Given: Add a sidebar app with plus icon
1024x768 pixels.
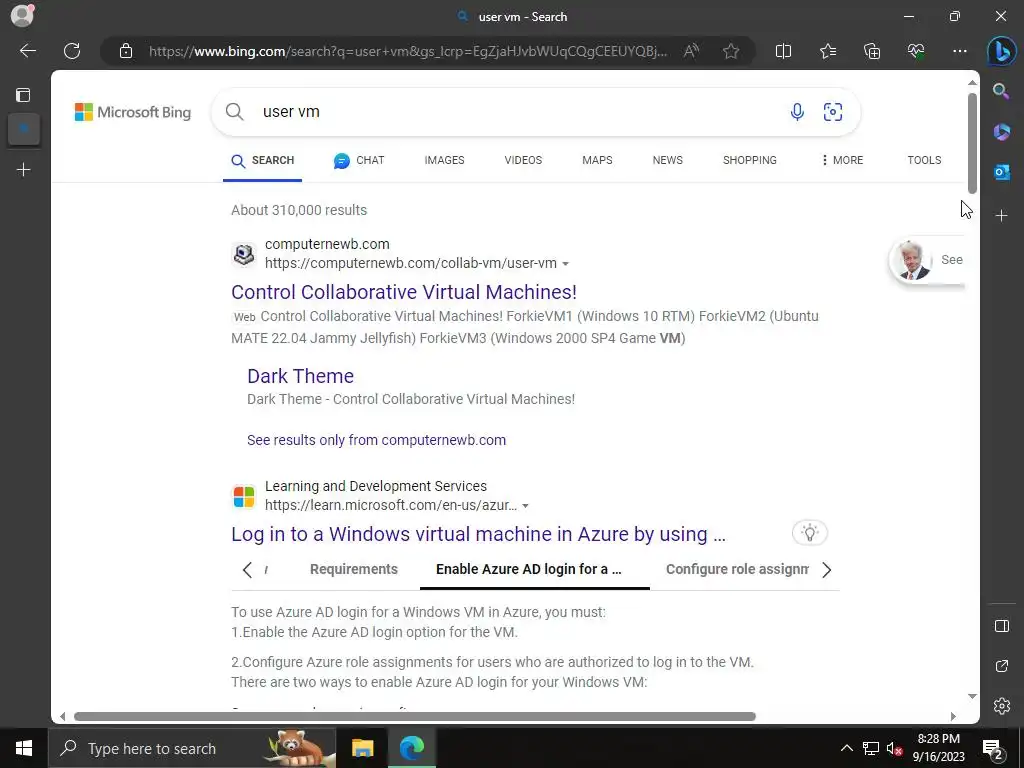Looking at the screenshot, I should 1001,216.
